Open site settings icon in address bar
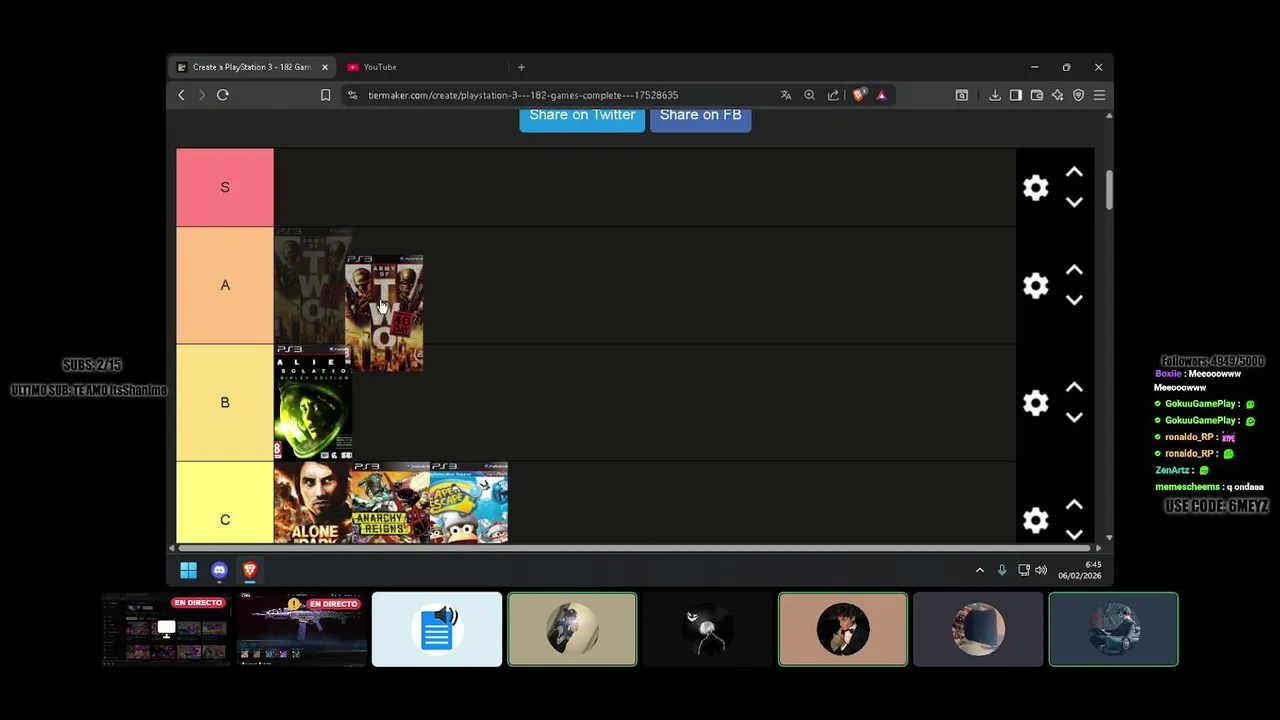1280x720 pixels. pos(352,95)
